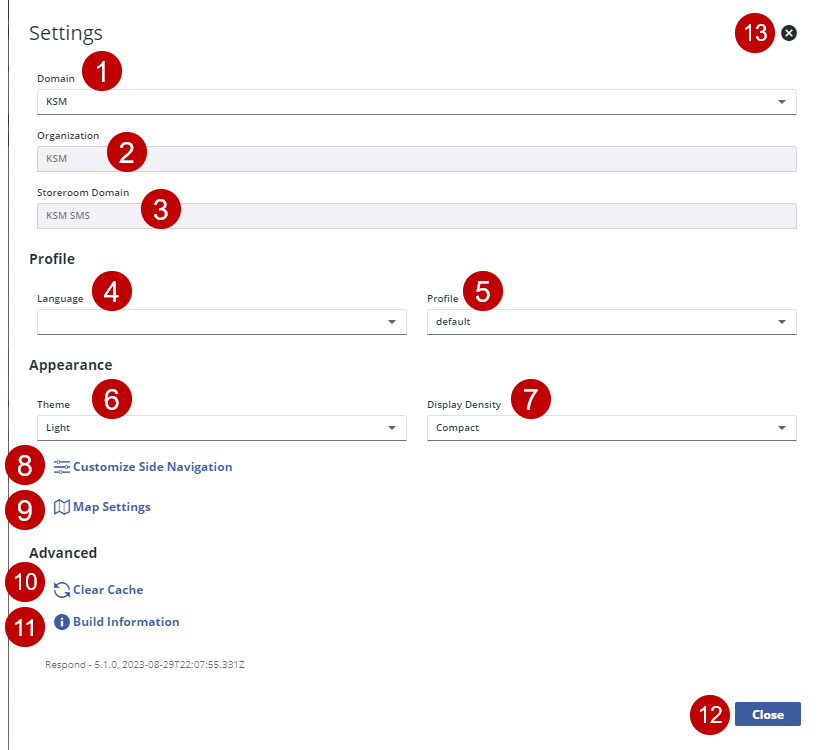Screen dimensions: 820x750
Task: Open the Map Settings link text
Action: coord(112,507)
